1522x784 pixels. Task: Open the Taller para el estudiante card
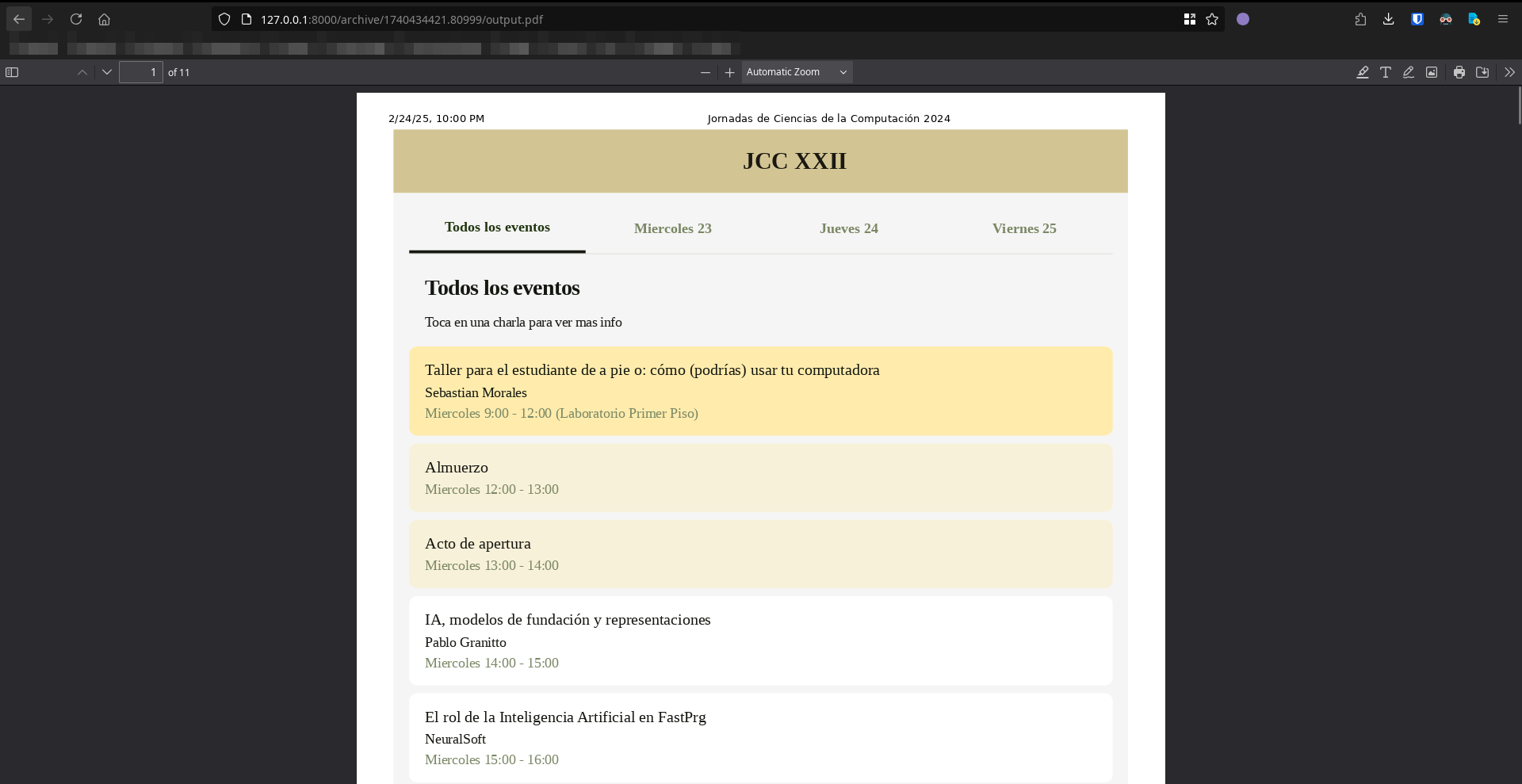coord(761,391)
